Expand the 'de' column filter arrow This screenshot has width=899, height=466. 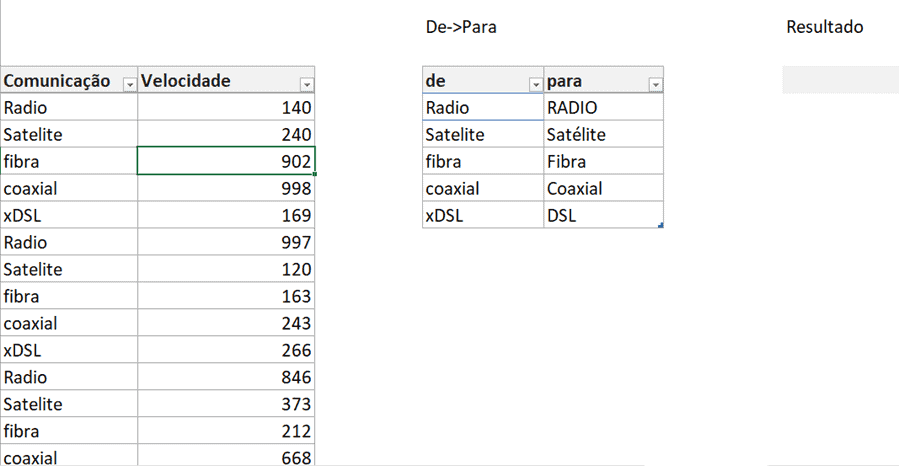point(534,85)
